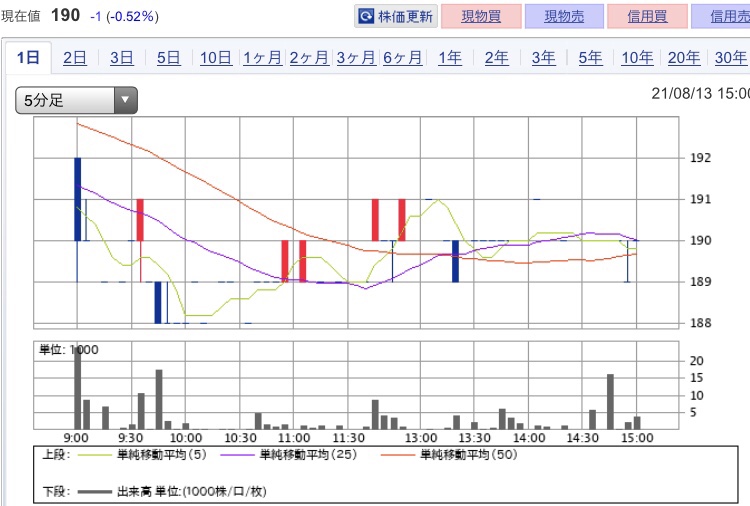
Task: Switch to the 5日 period tab
Action: (168, 58)
